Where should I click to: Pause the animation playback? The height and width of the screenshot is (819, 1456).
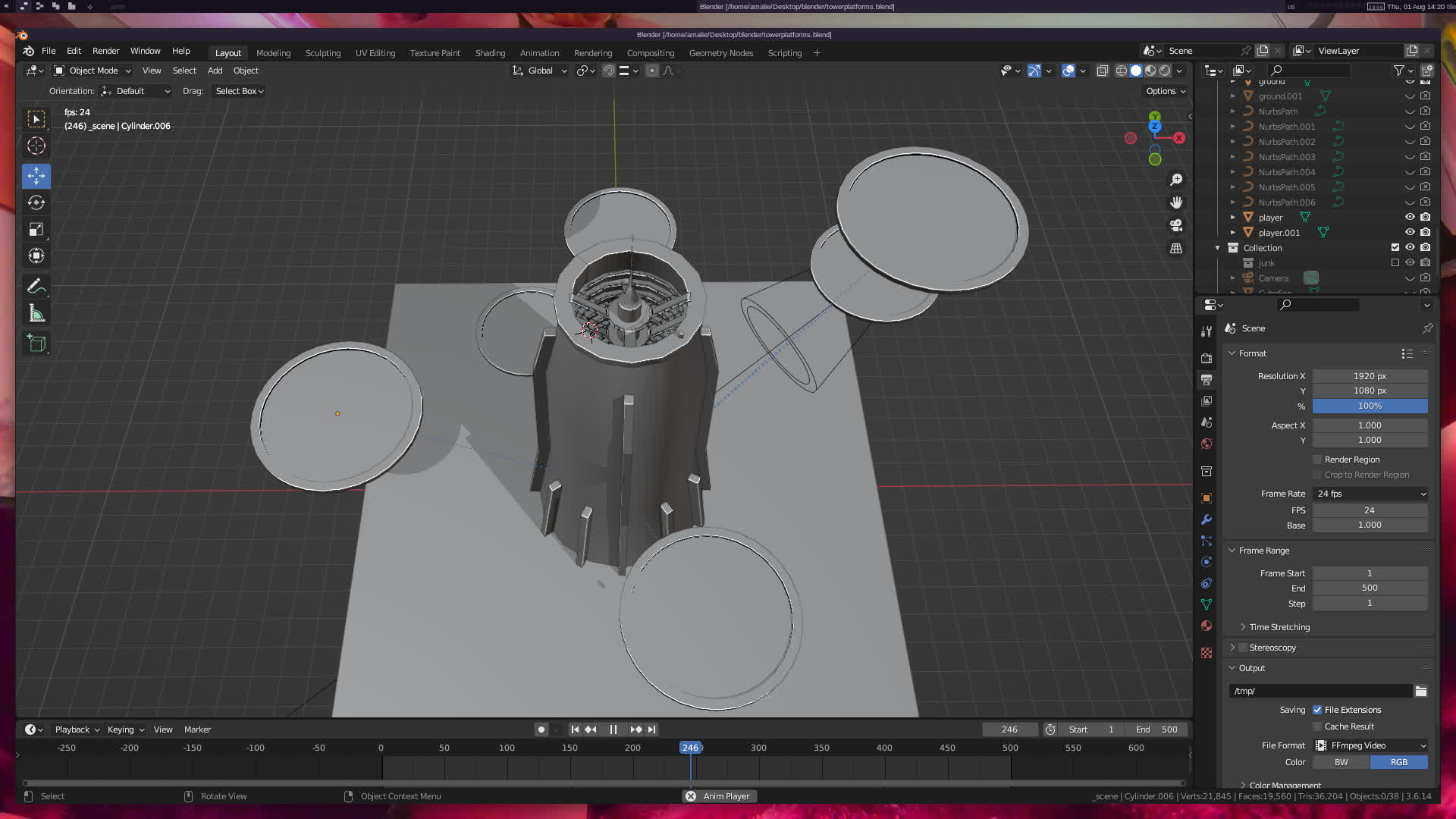pyautogui.click(x=613, y=730)
